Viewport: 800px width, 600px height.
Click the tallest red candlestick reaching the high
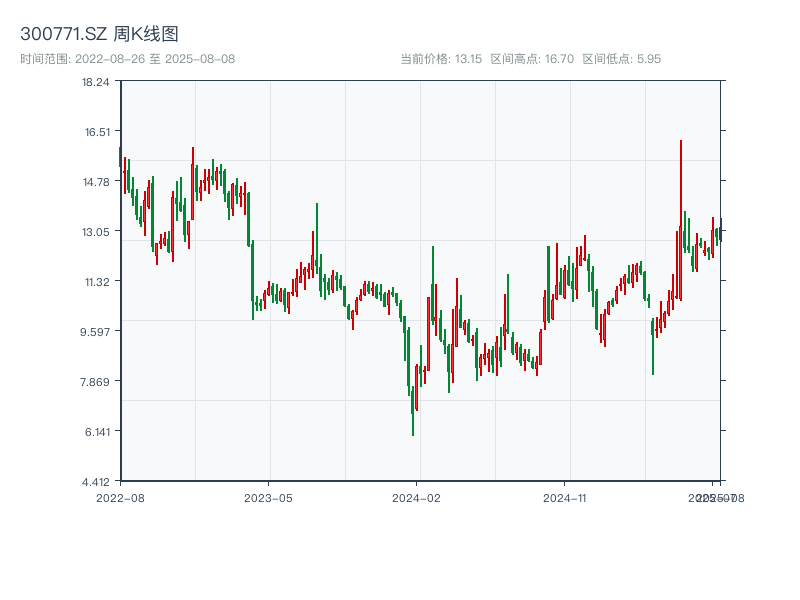pos(681,220)
